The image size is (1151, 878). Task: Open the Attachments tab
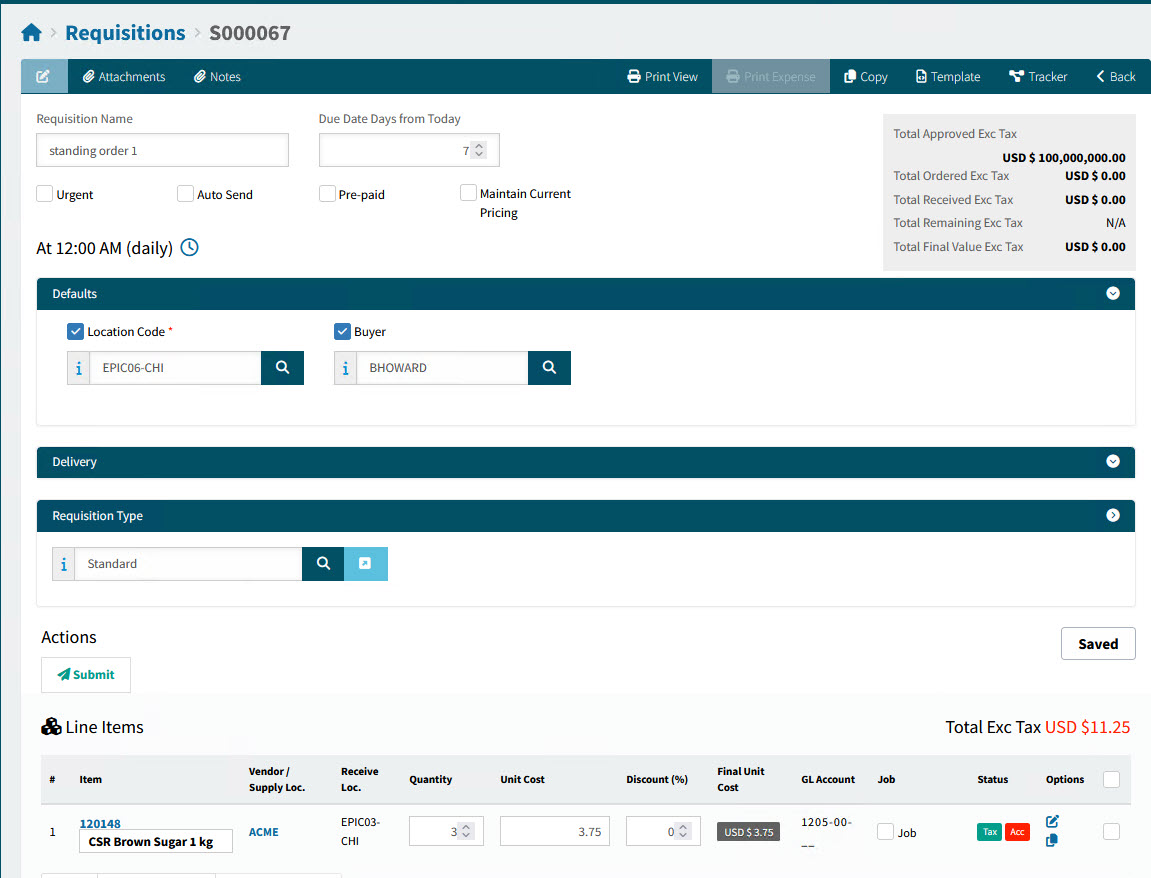(x=124, y=77)
